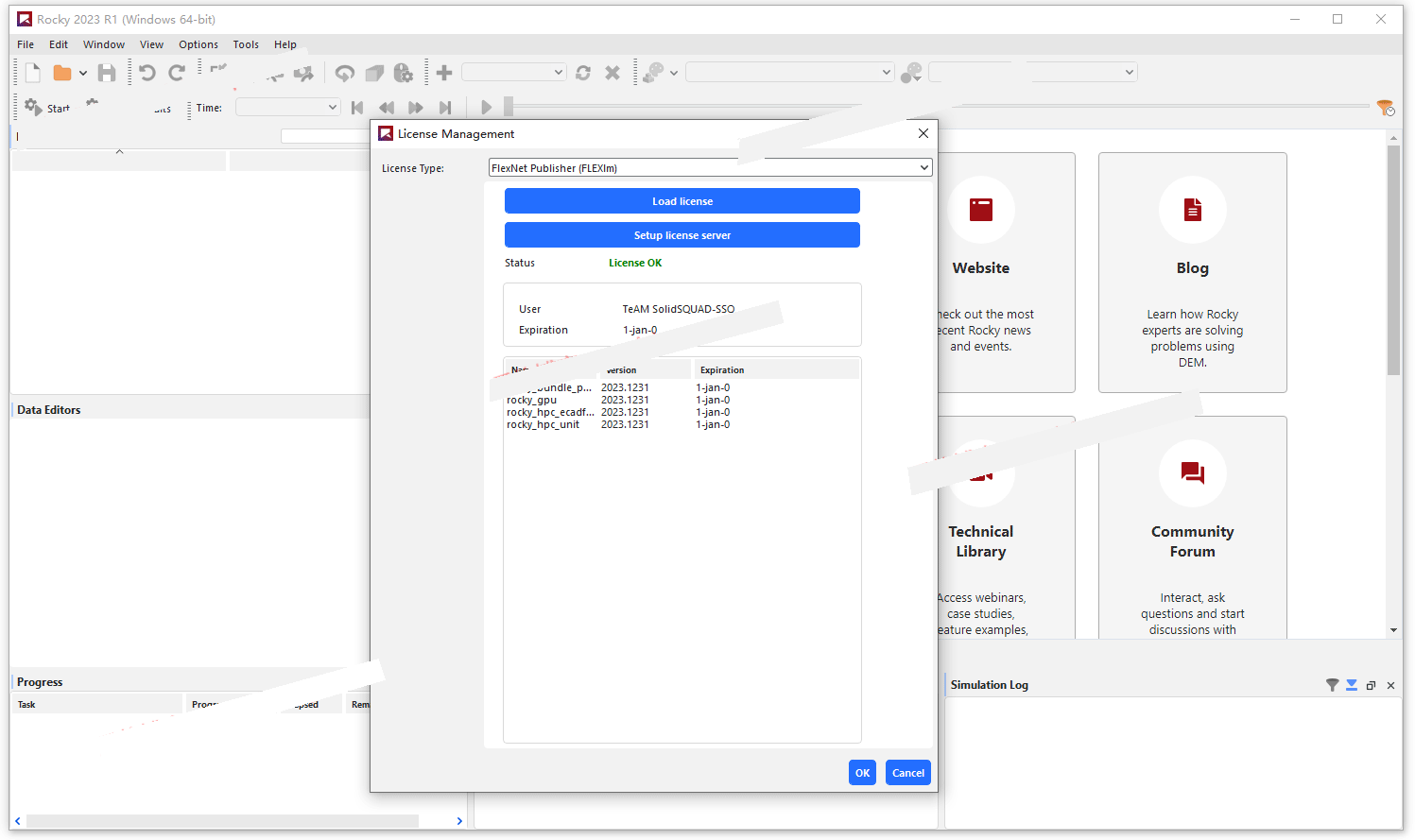Image resolution: width=1415 pixels, height=840 pixels.
Task: Click the Save floppy disk icon
Action: [107, 73]
